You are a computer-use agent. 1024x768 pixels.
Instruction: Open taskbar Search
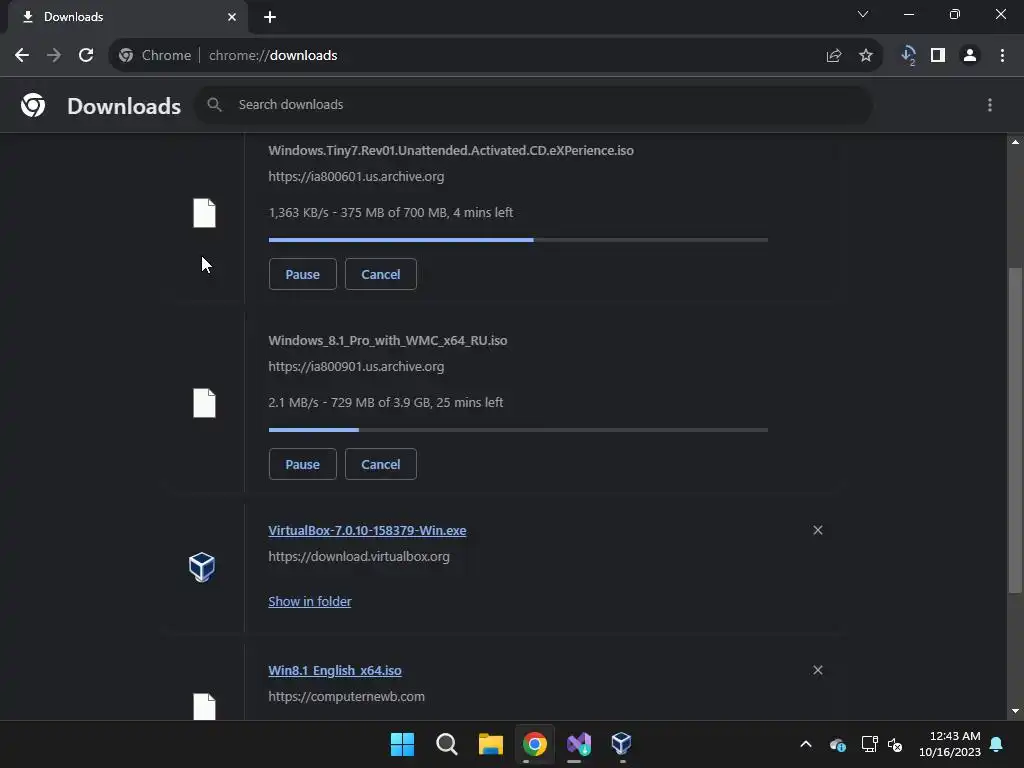pyautogui.click(x=447, y=744)
